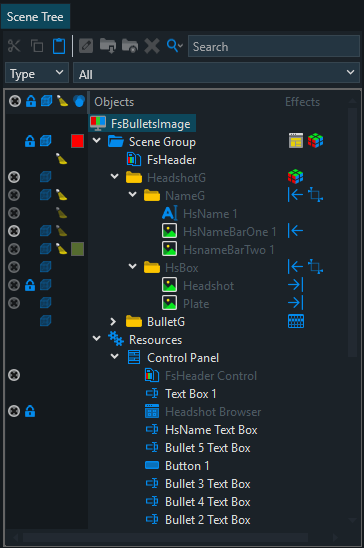Collapse the HsBox group

(x=133, y=267)
